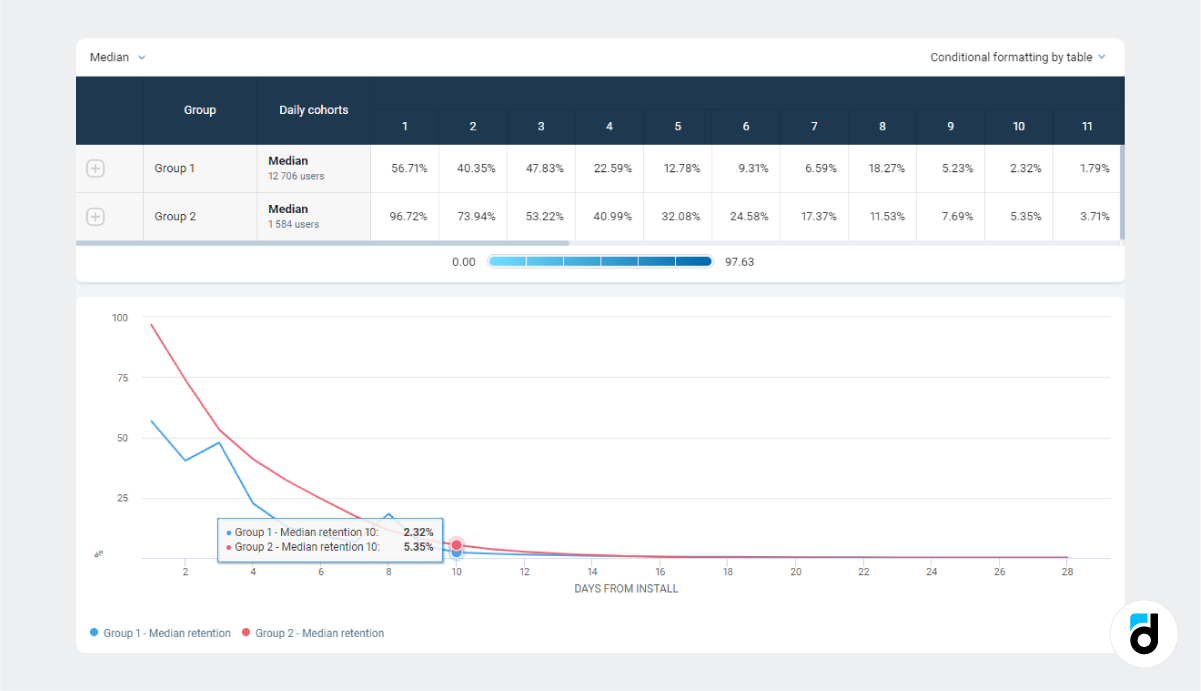Click the horizontal table scrollbar
Viewport: 1201px width, 691px height.
[x=322, y=243]
